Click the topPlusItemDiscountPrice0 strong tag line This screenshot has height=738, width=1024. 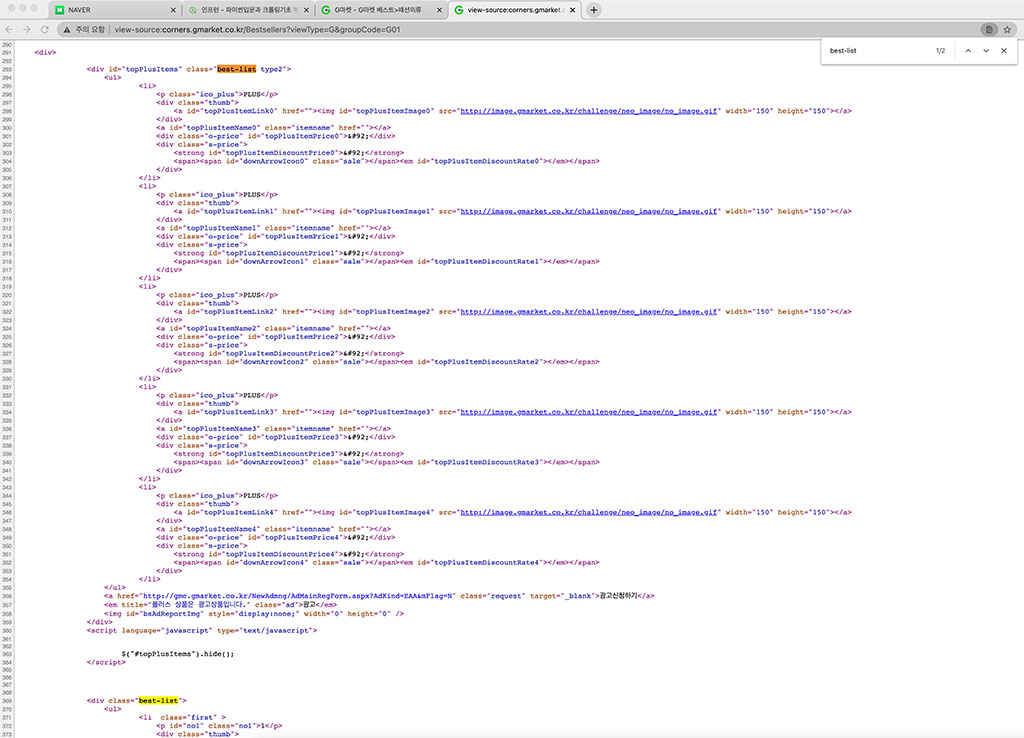(x=289, y=153)
